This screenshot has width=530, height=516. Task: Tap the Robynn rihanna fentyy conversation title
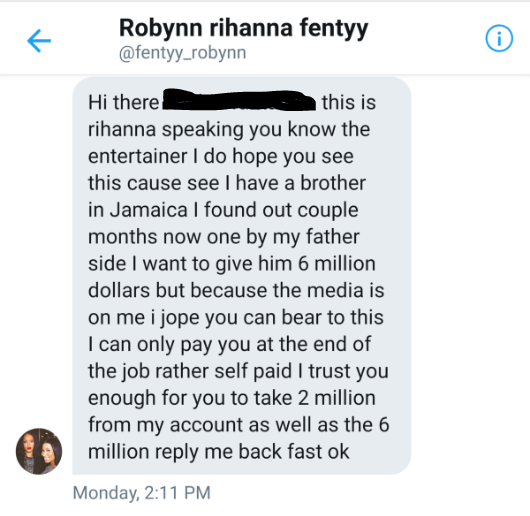(243, 28)
